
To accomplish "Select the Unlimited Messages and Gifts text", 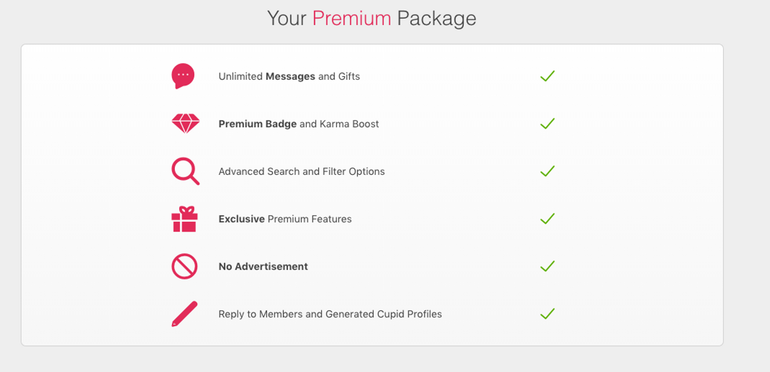I will pos(289,77).
